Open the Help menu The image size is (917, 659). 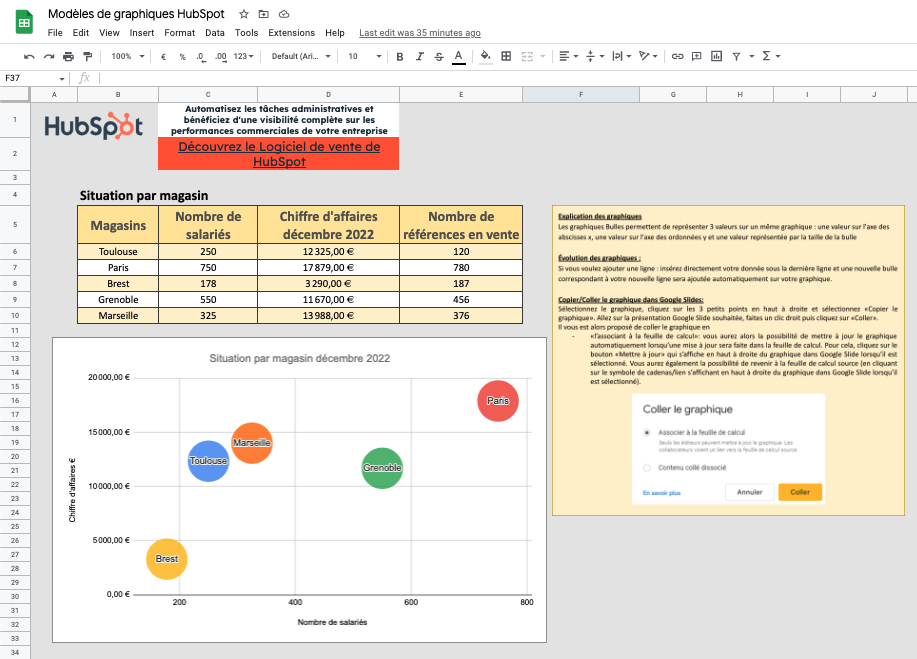pos(335,33)
